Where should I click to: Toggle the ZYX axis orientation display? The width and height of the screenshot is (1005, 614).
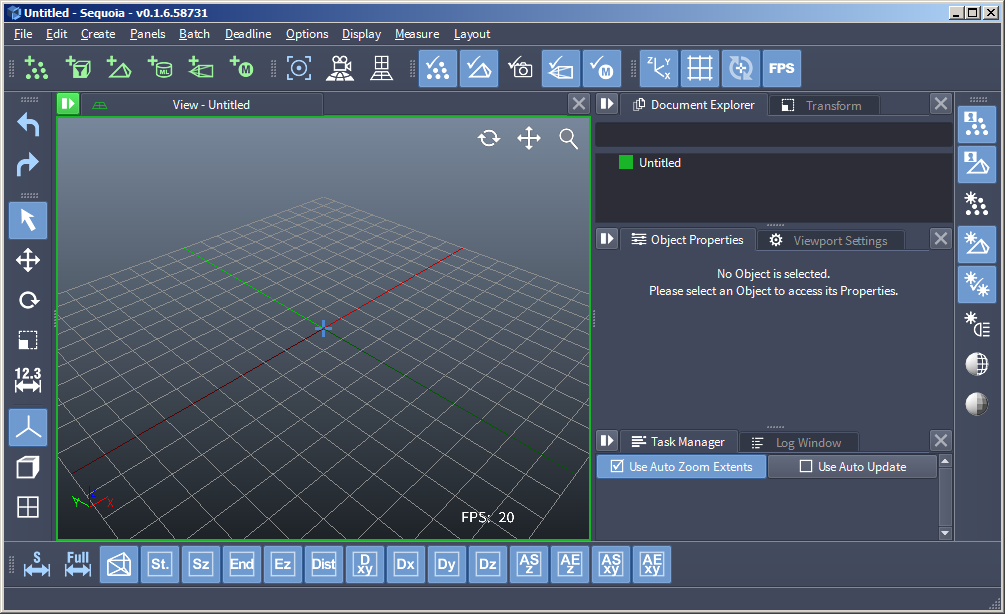pos(658,68)
